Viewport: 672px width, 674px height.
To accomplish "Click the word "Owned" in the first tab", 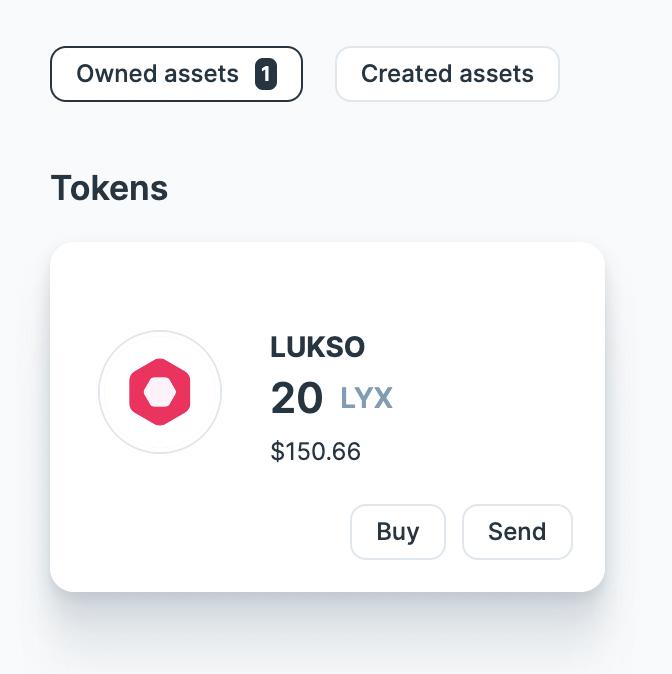I will [x=112, y=74].
